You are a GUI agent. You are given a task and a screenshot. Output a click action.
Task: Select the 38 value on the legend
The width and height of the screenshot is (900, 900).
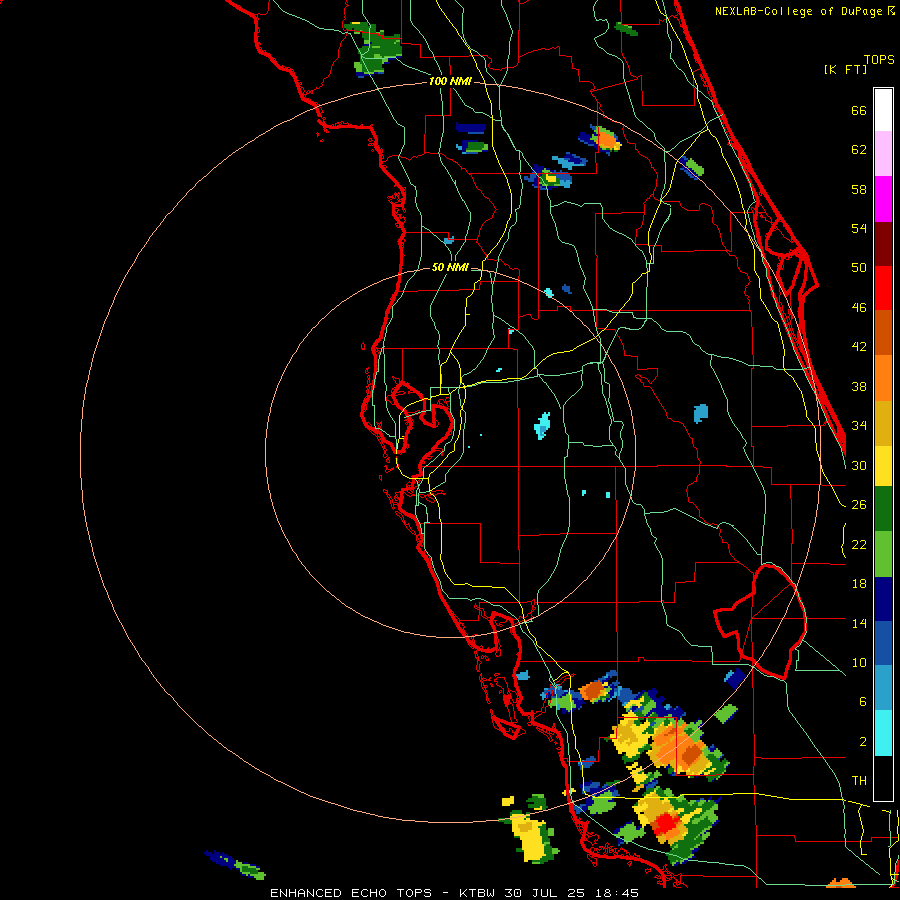(859, 386)
